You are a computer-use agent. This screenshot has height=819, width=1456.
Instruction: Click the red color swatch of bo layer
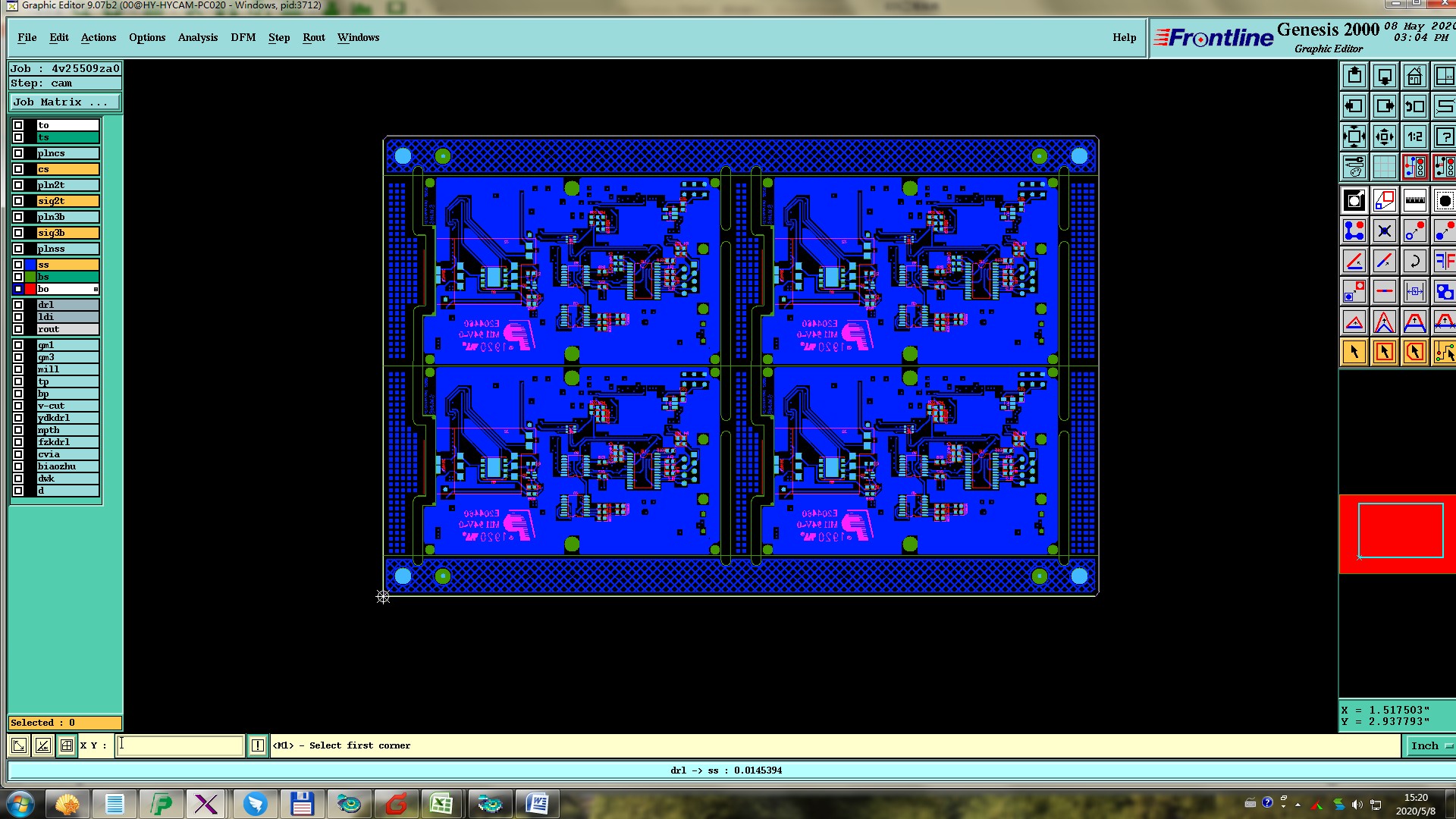coord(30,289)
